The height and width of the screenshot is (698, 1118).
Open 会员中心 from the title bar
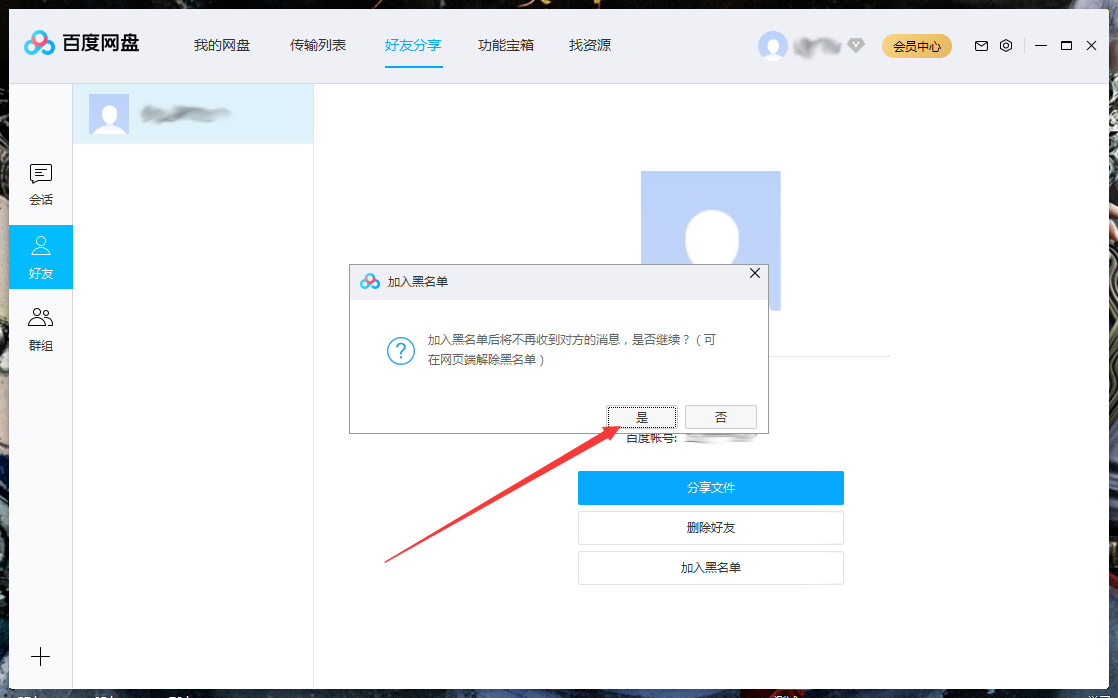point(916,45)
